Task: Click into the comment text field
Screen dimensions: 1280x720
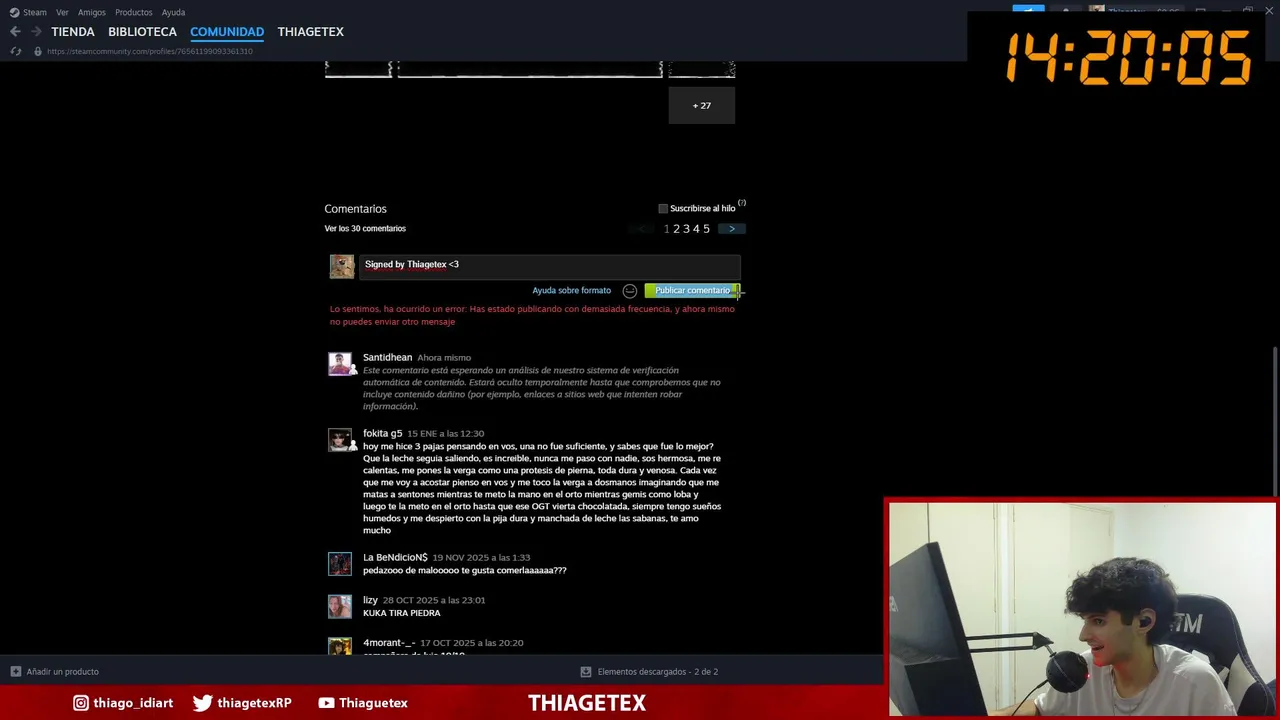Action: pyautogui.click(x=550, y=266)
